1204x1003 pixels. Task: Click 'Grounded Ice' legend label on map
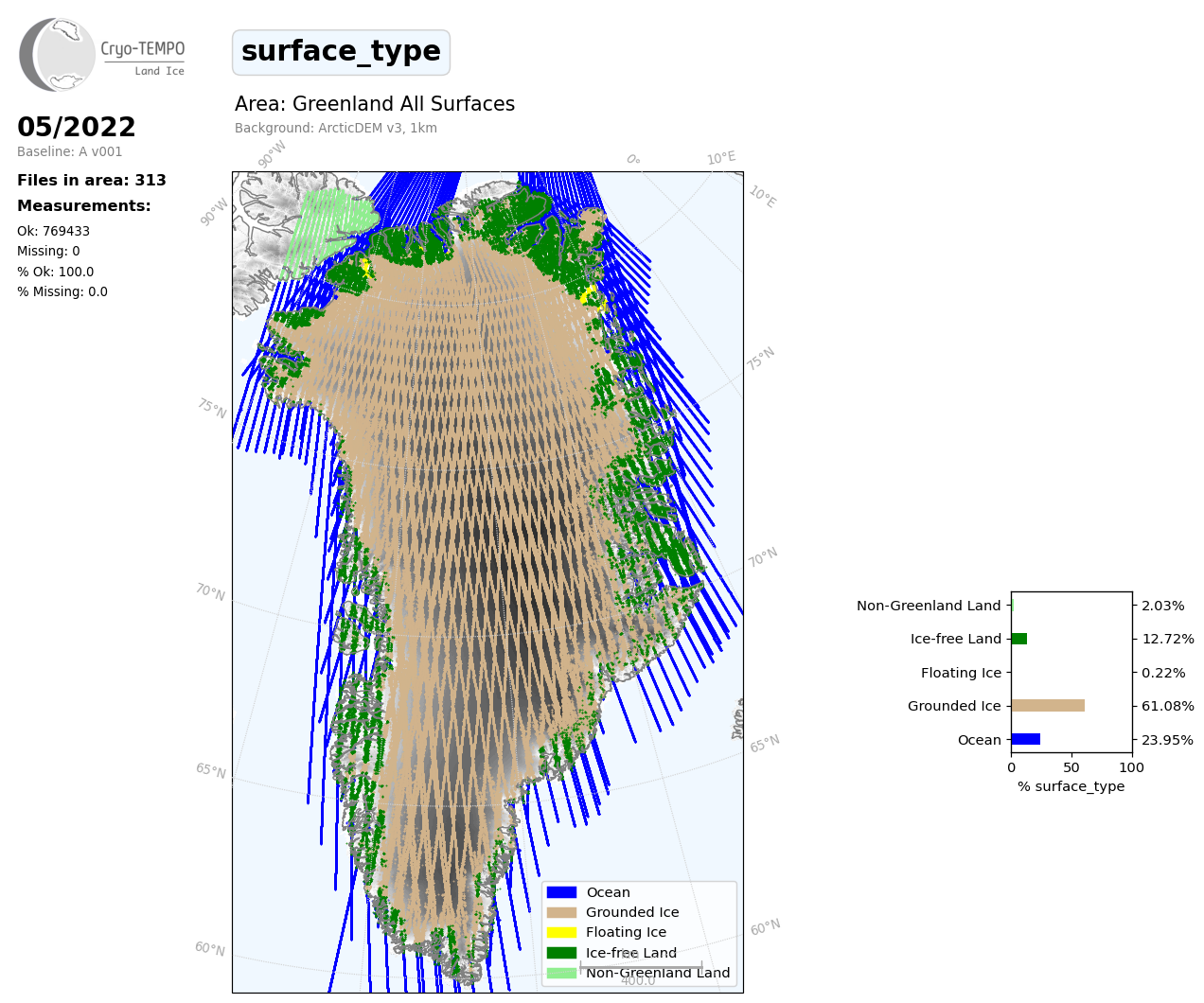tap(632, 912)
